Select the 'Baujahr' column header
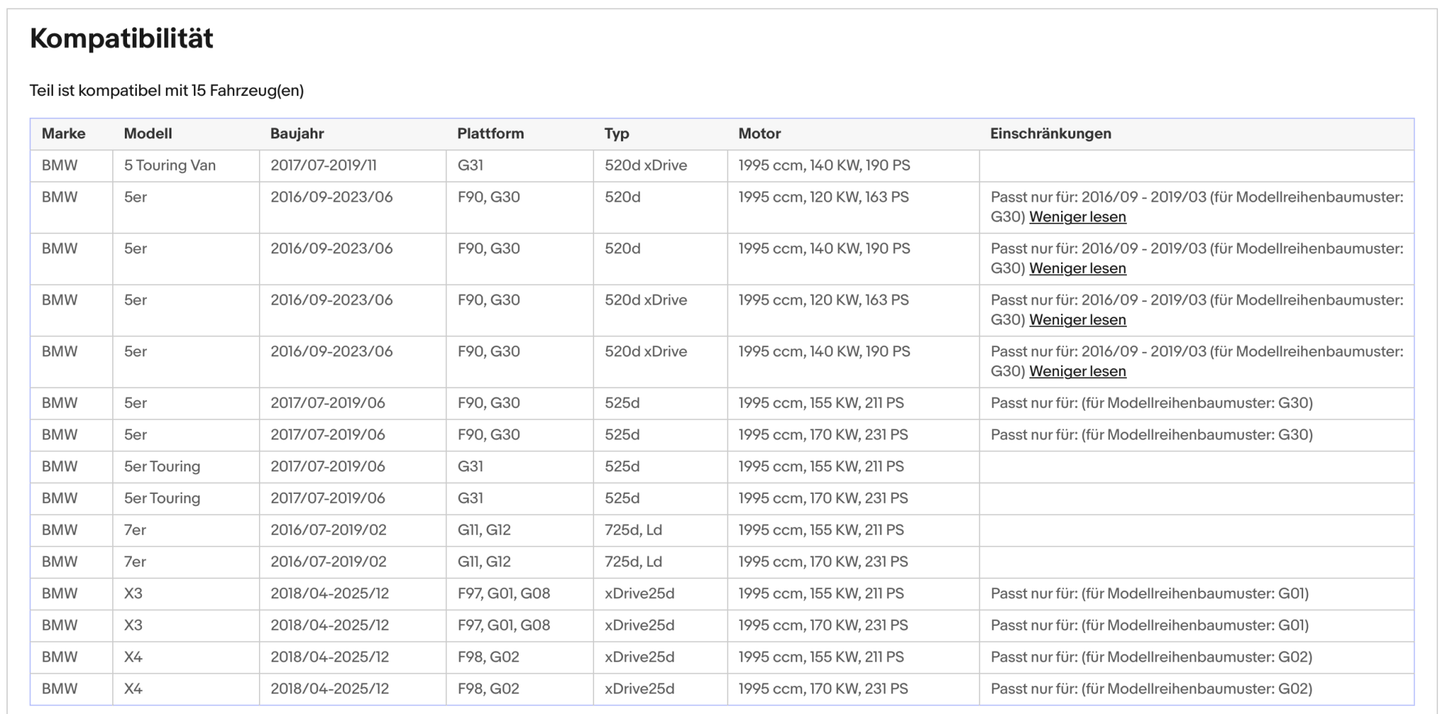This screenshot has width=1445, height=714. point(297,134)
